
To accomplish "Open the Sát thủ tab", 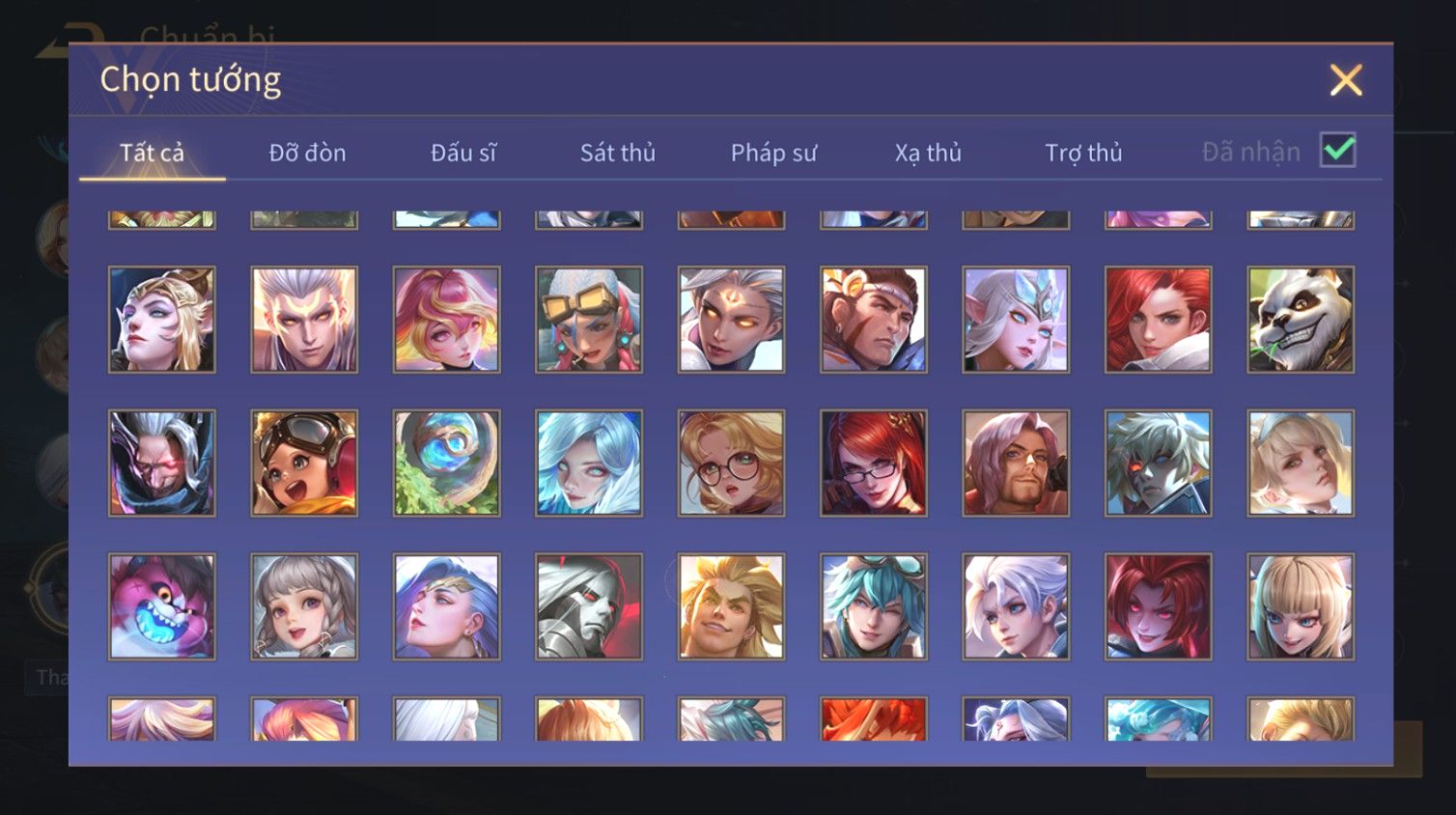I will coord(617,153).
